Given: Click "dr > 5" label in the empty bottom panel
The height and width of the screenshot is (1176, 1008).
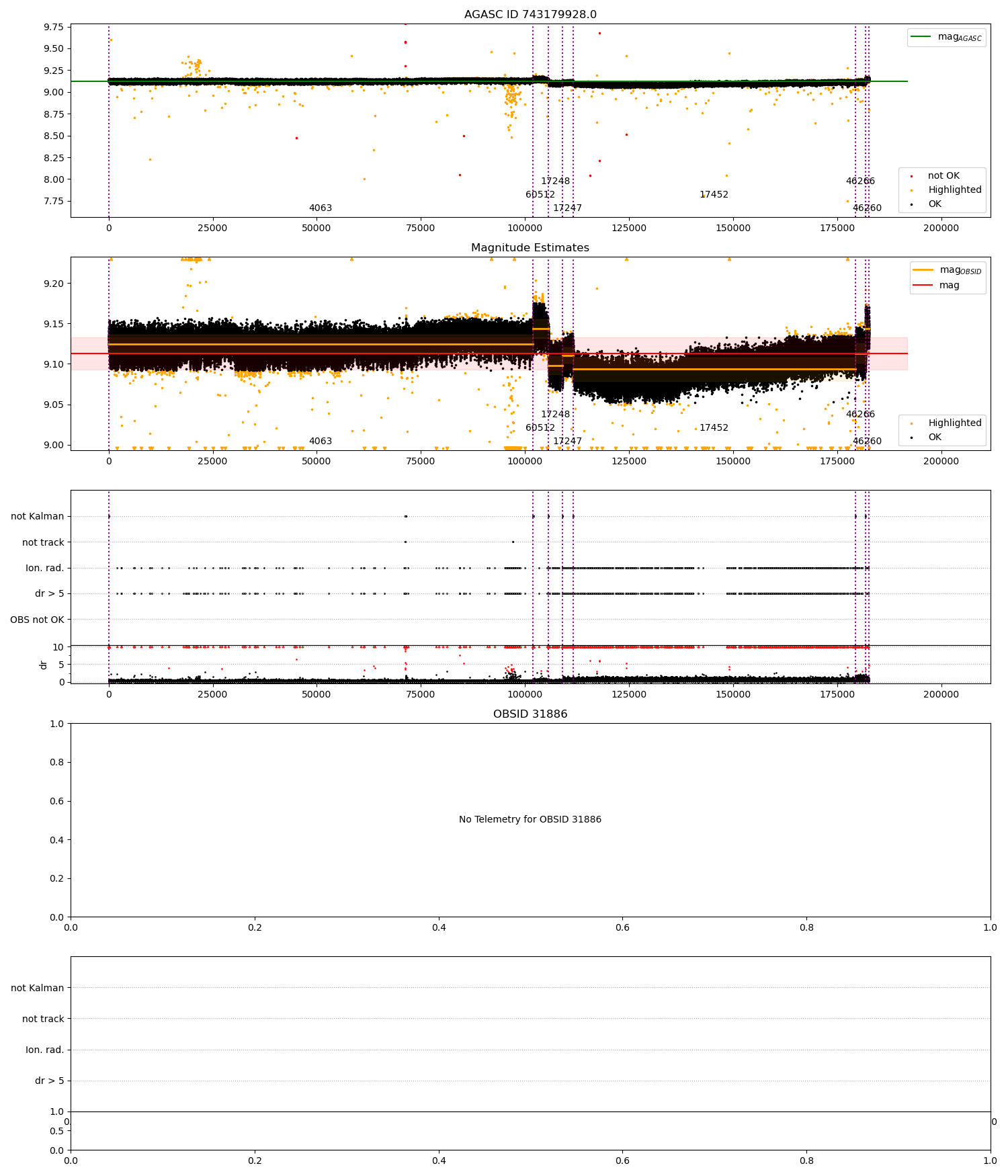Looking at the screenshot, I should point(50,1081).
